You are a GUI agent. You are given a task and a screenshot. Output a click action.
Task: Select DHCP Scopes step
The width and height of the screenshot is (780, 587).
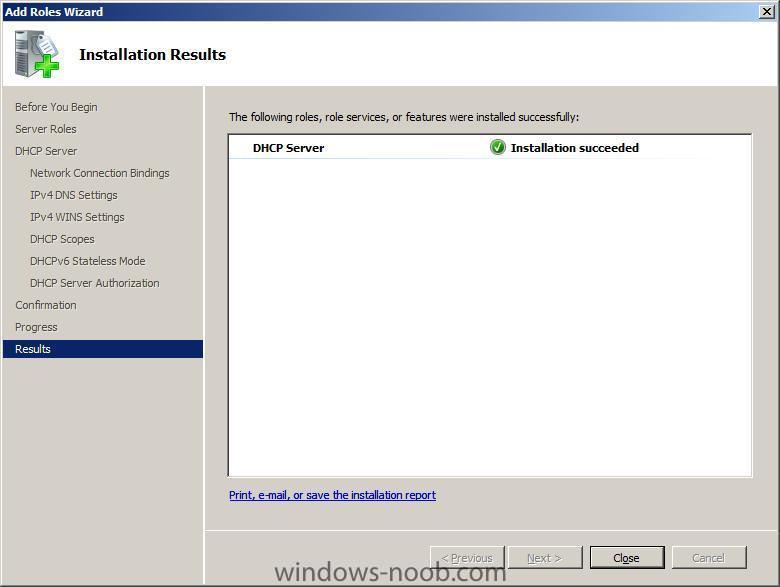[x=62, y=239]
